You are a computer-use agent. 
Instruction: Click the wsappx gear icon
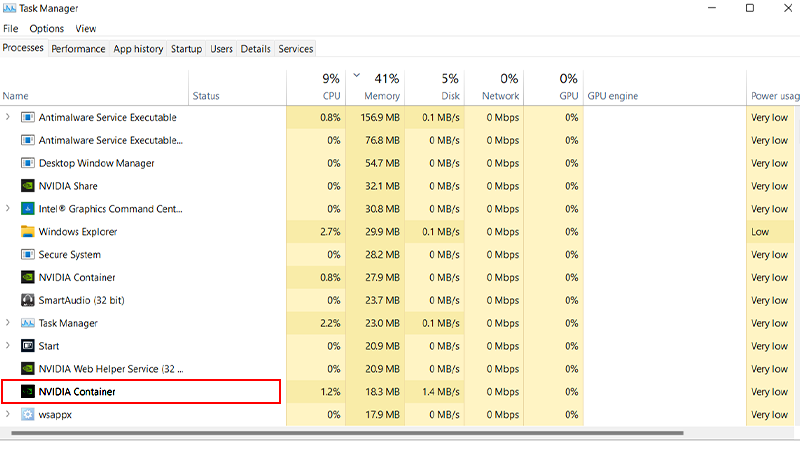pyautogui.click(x=28, y=414)
